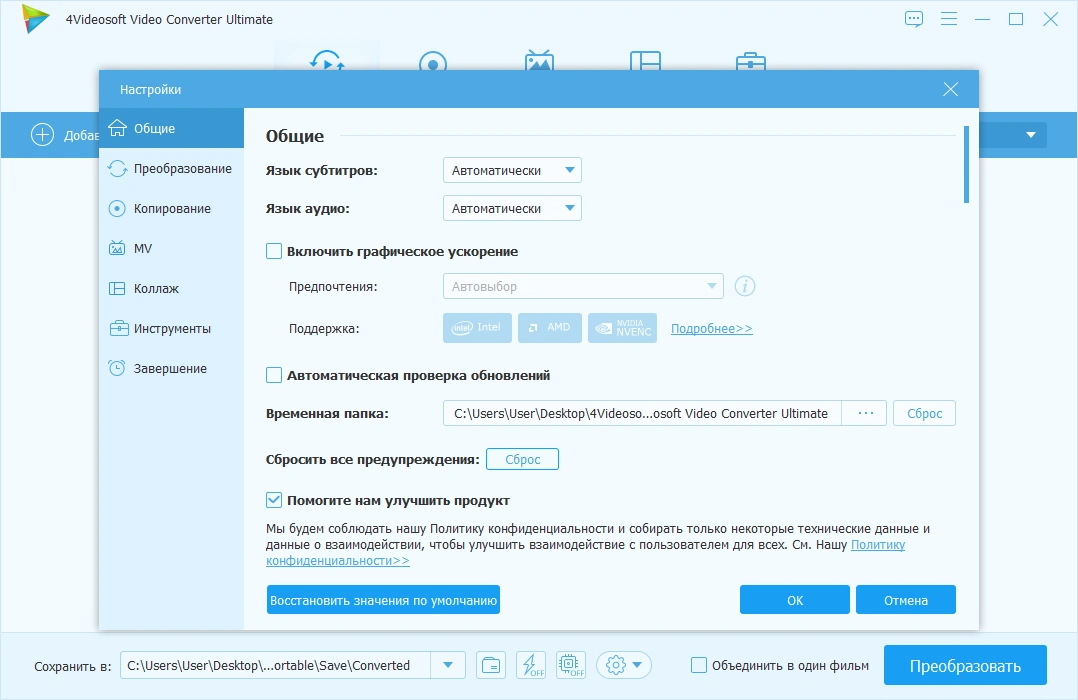Click the 4Videosoft application logo

click(36, 19)
